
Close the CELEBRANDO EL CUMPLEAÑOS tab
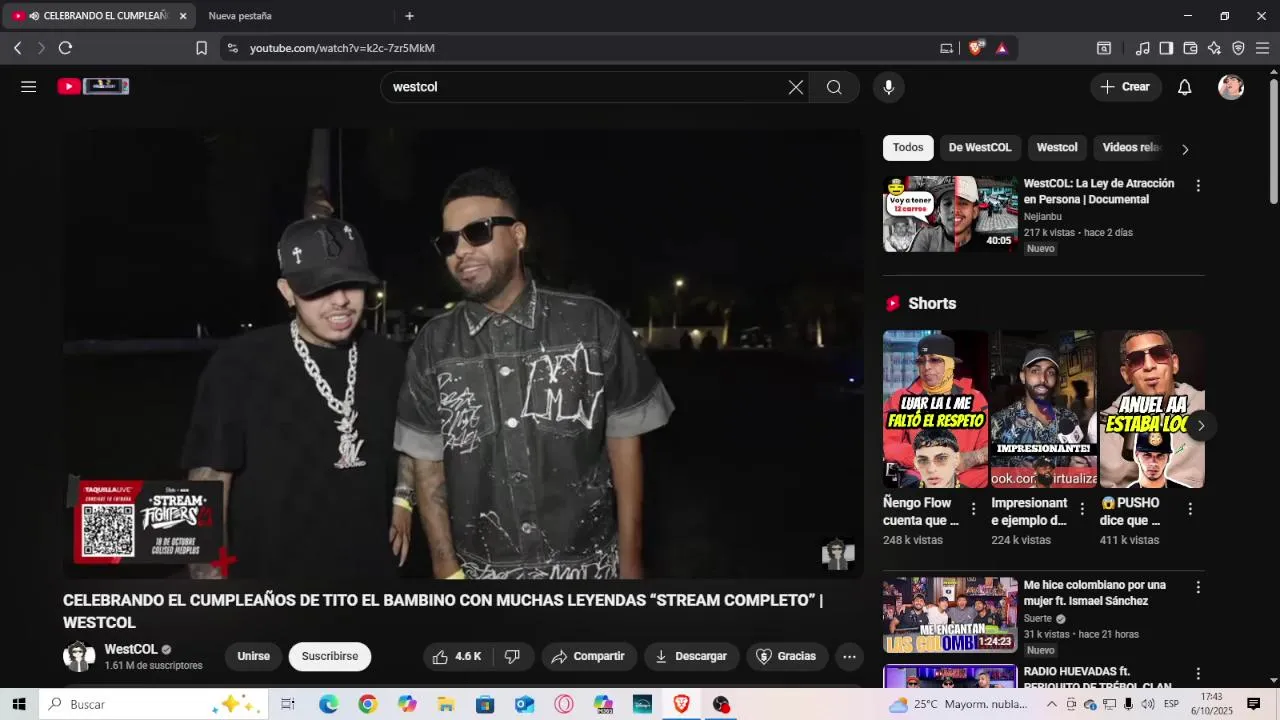click(183, 16)
